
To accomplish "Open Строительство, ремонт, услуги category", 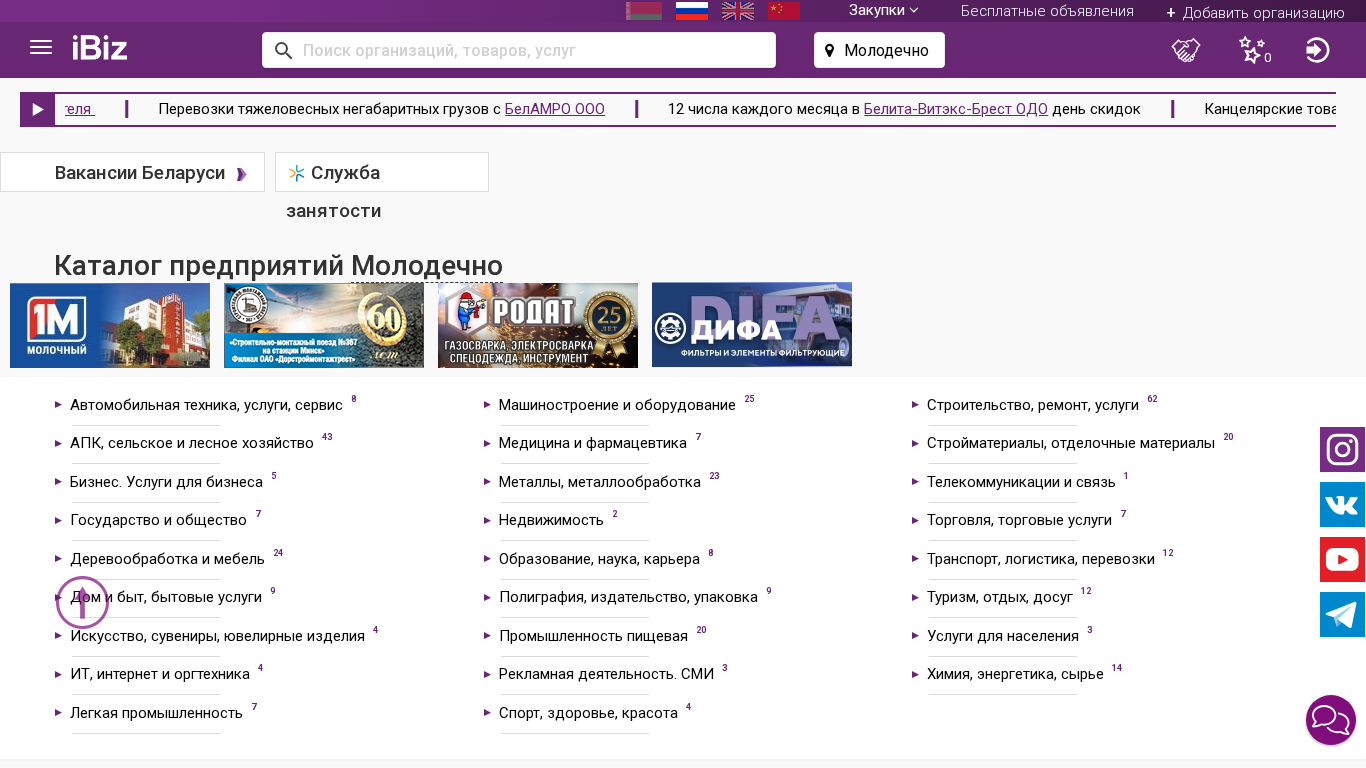I will (1032, 405).
